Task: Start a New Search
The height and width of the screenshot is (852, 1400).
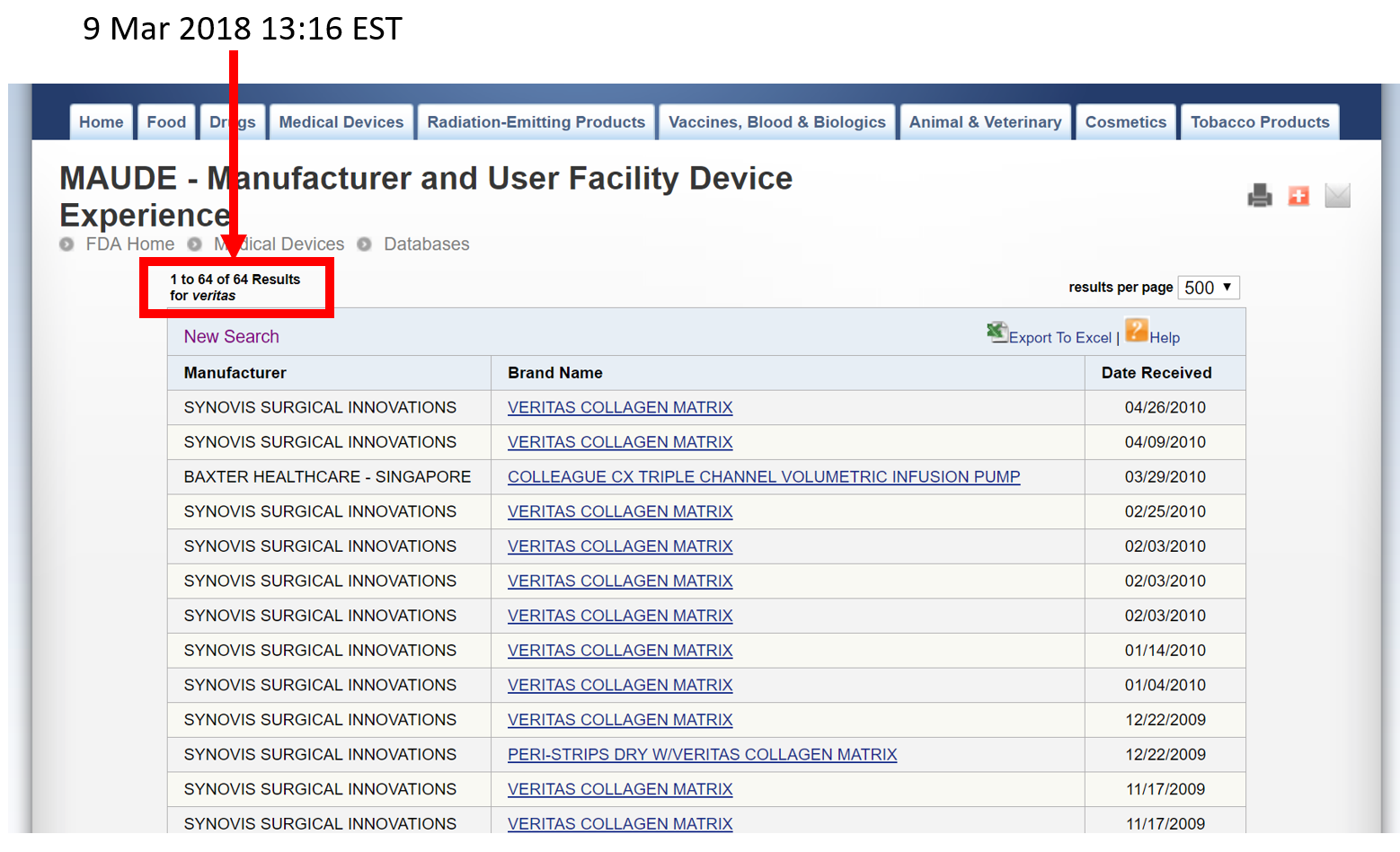Action: point(231,336)
